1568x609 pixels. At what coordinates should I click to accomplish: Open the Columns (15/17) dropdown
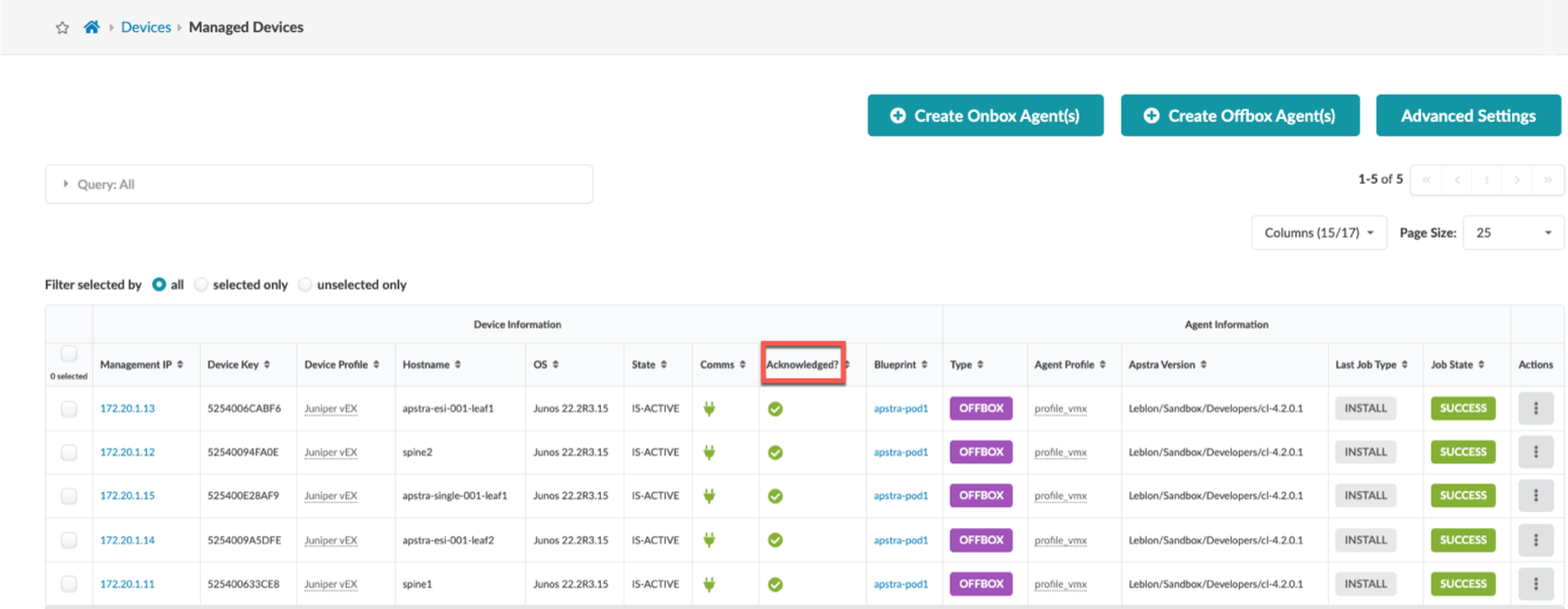pos(1318,233)
